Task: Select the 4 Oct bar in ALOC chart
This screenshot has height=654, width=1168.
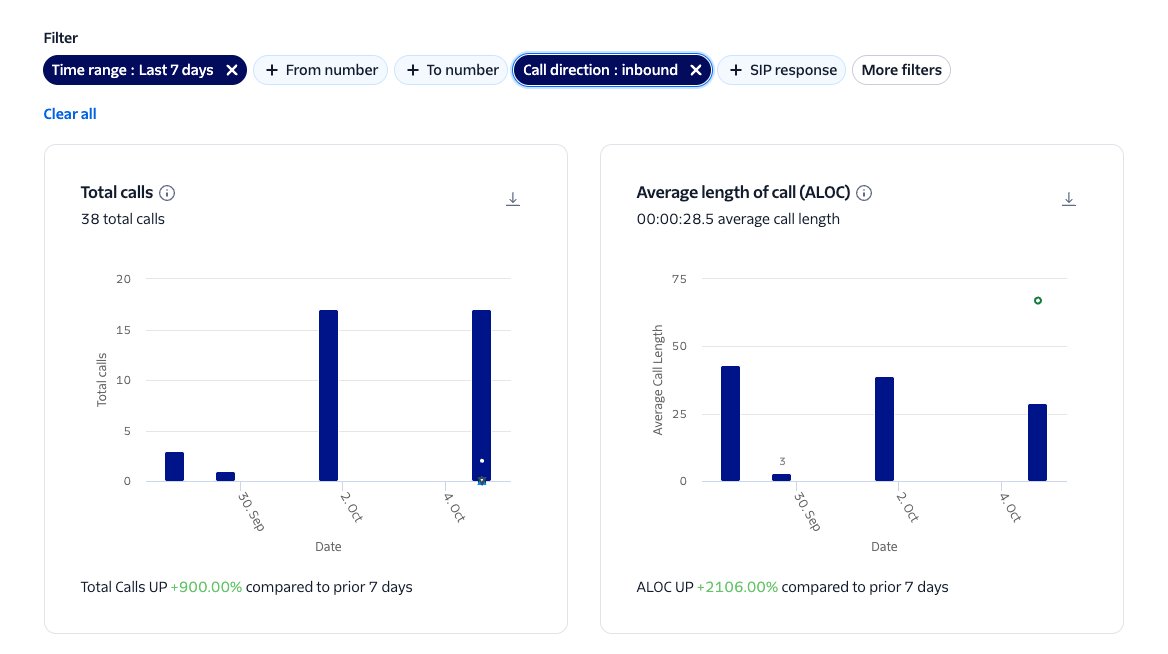Action: pos(1038,442)
